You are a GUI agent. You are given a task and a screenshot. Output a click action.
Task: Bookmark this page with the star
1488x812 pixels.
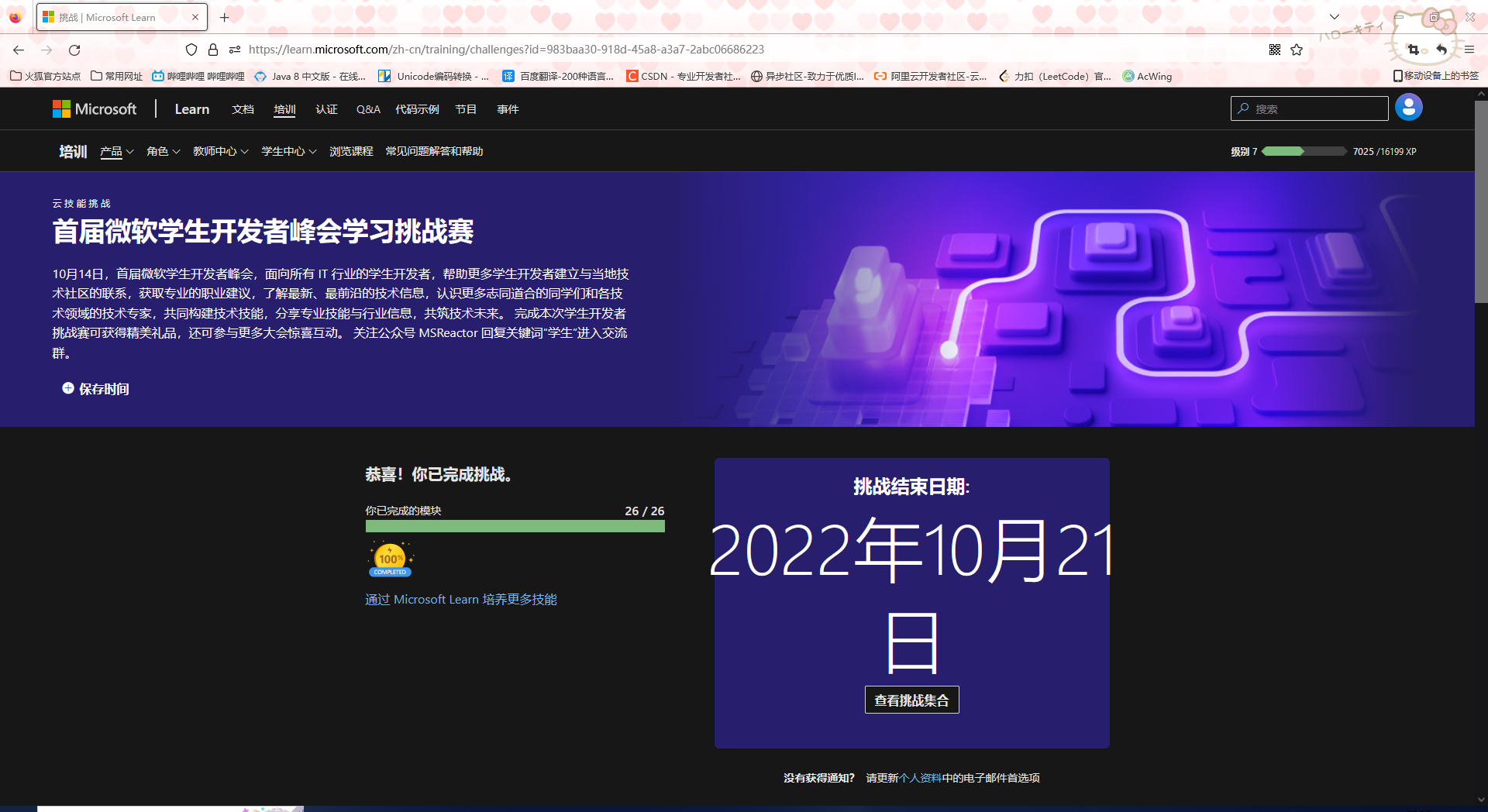(1297, 50)
